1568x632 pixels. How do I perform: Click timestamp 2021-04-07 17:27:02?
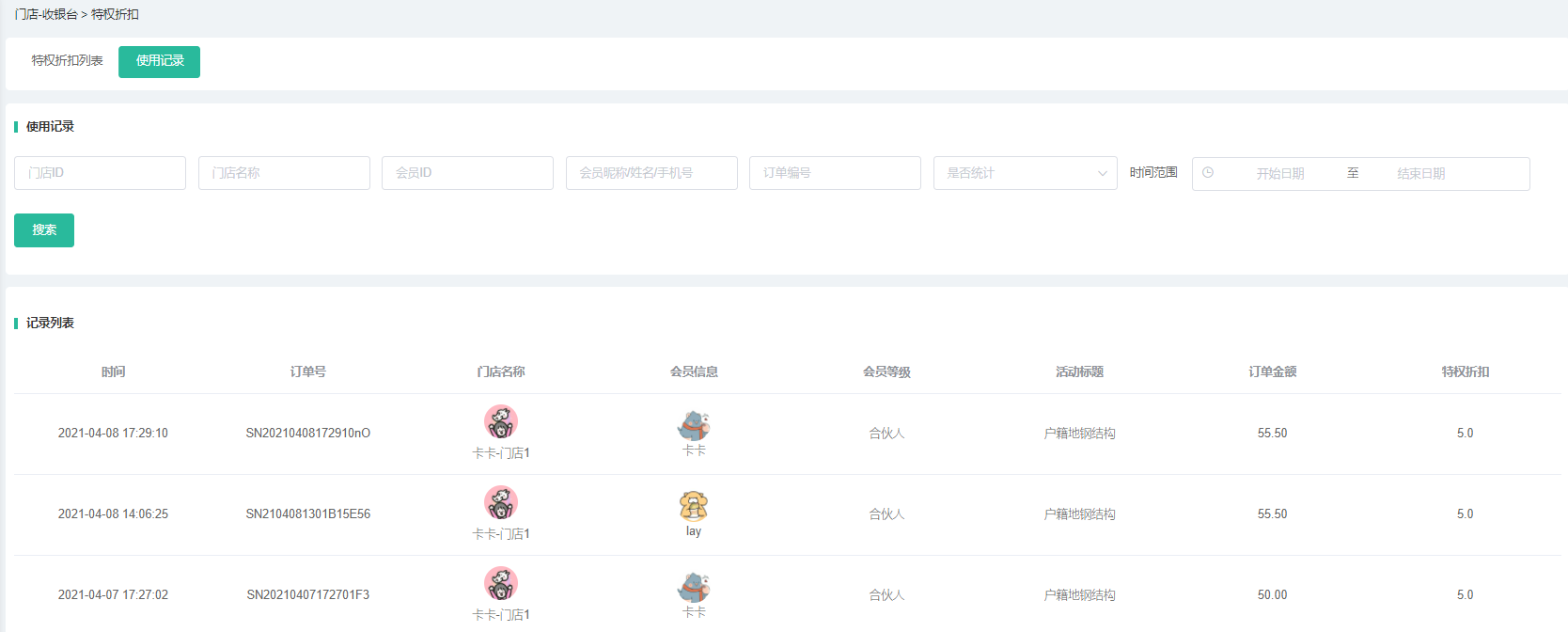click(x=113, y=595)
